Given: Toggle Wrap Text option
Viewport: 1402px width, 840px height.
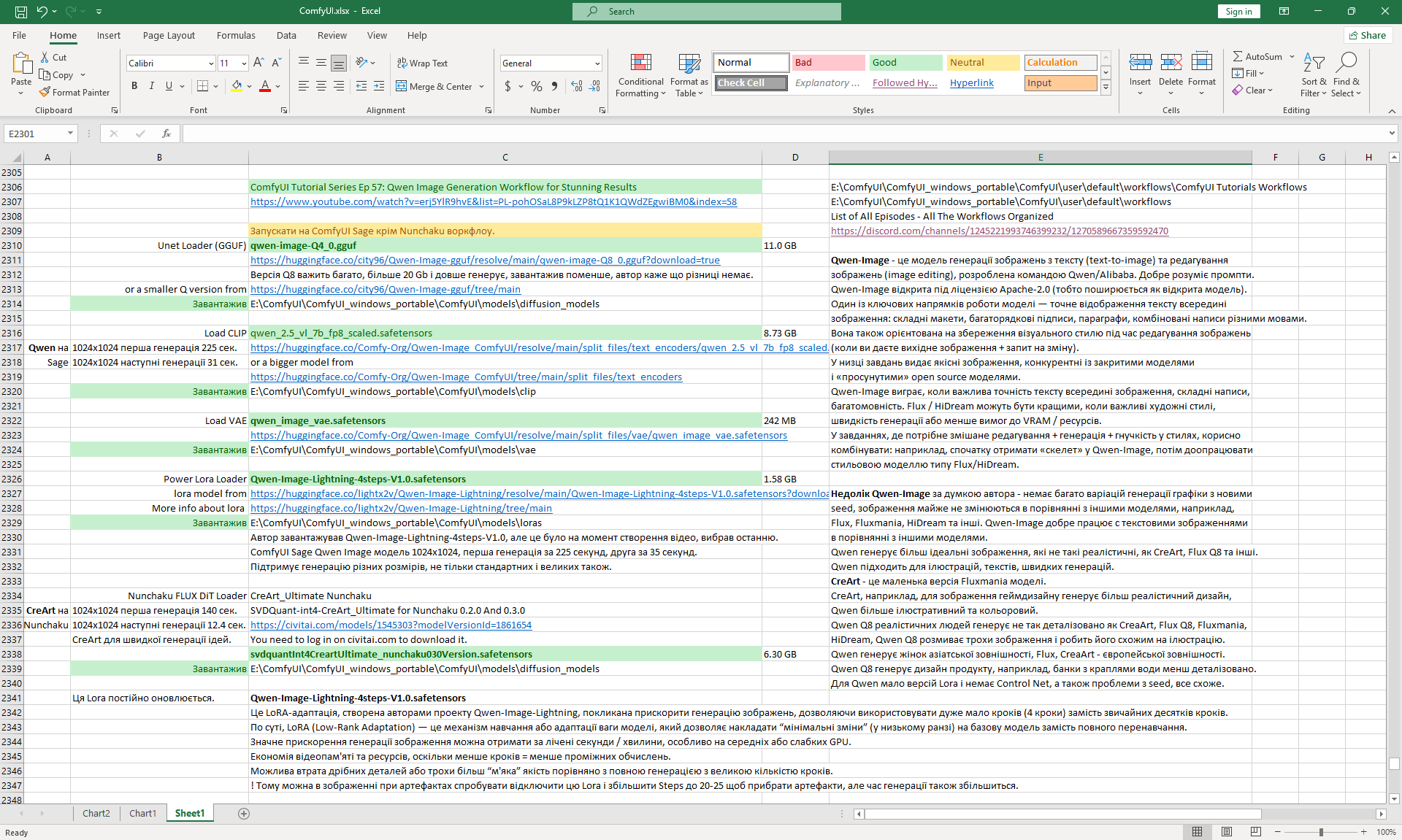Looking at the screenshot, I should pyautogui.click(x=422, y=63).
